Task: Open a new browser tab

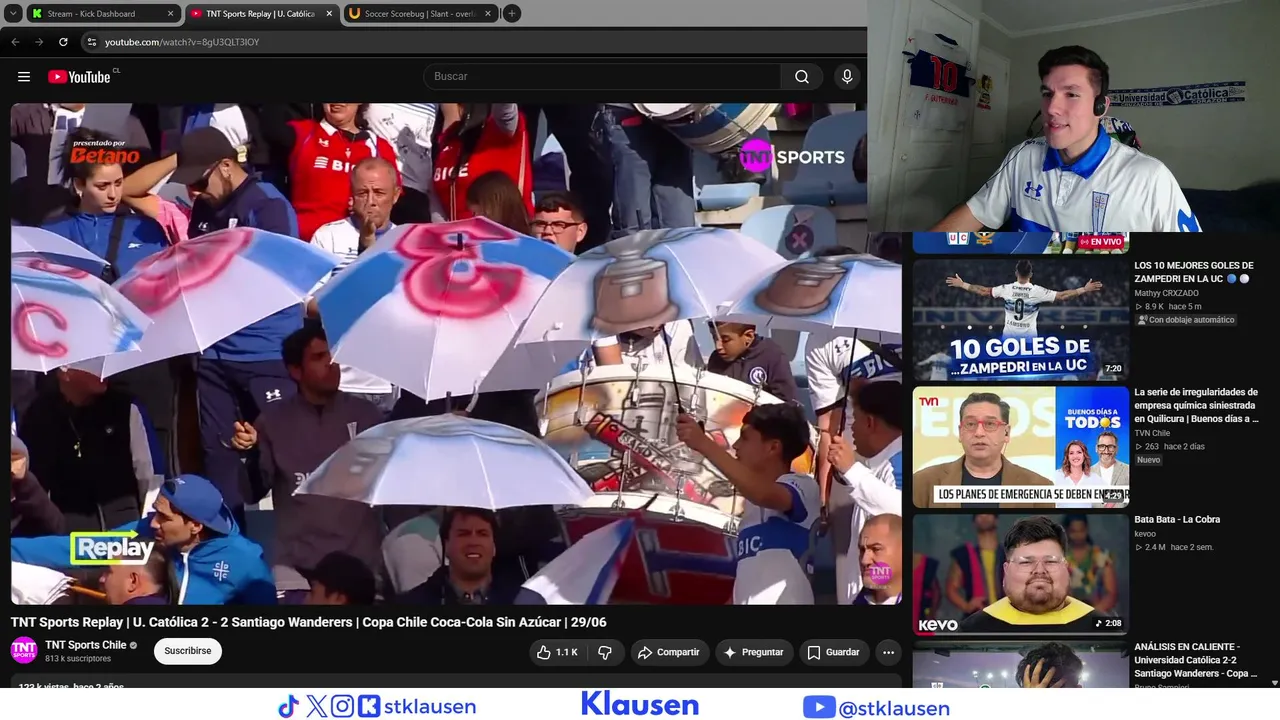Action: coord(511,14)
